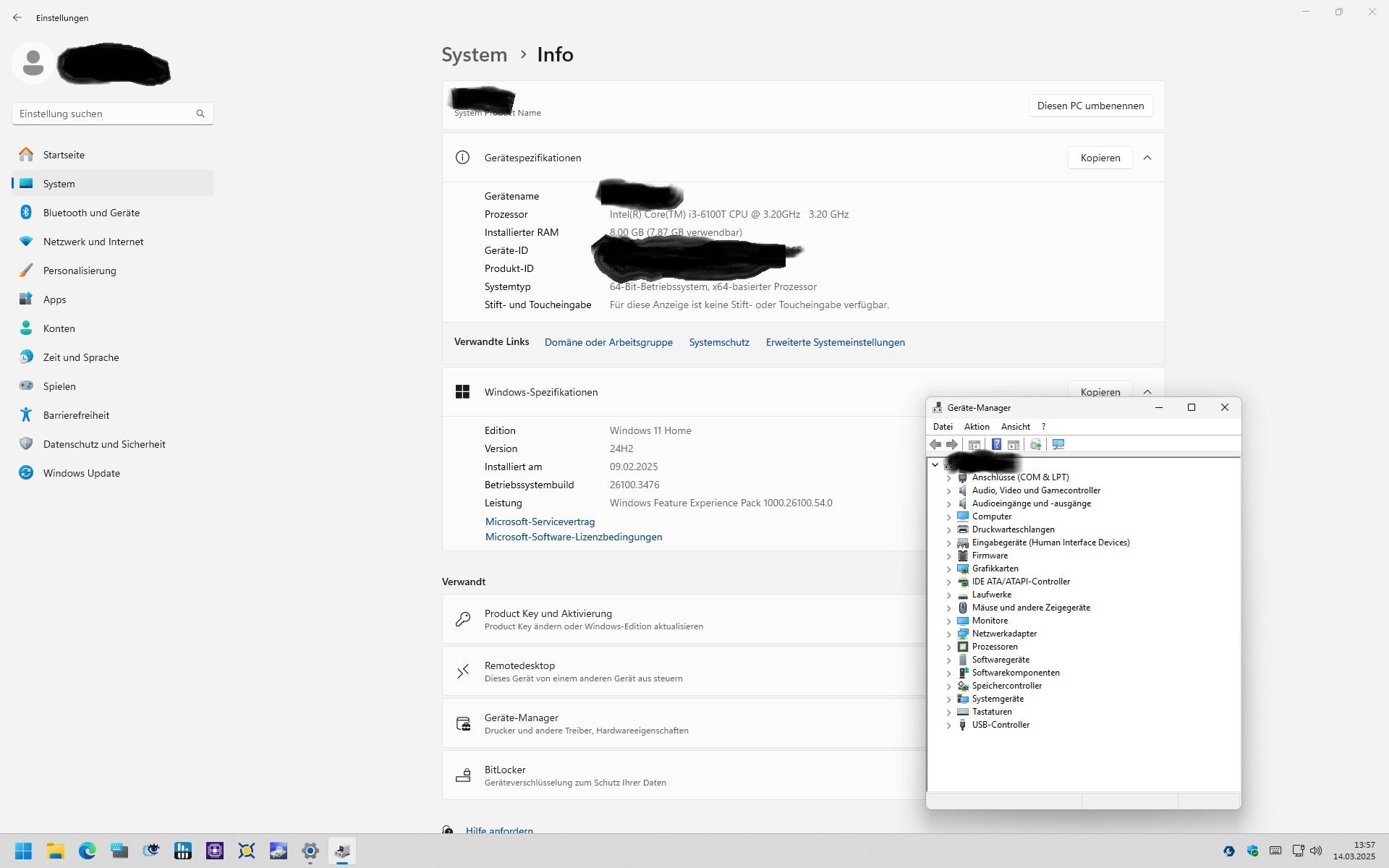1389x868 pixels.
Task: Click the network icon in system tray
Action: pos(1299,851)
